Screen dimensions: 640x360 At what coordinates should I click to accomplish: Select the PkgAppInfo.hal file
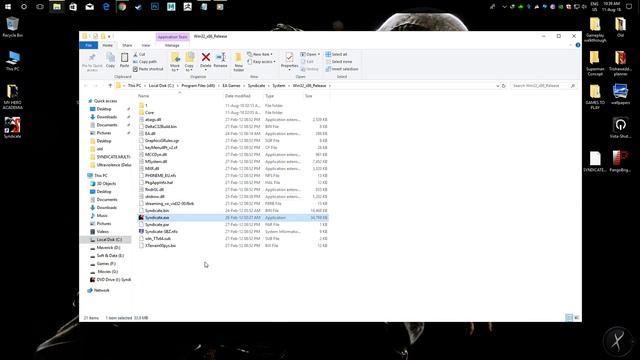pyautogui.click(x=159, y=182)
